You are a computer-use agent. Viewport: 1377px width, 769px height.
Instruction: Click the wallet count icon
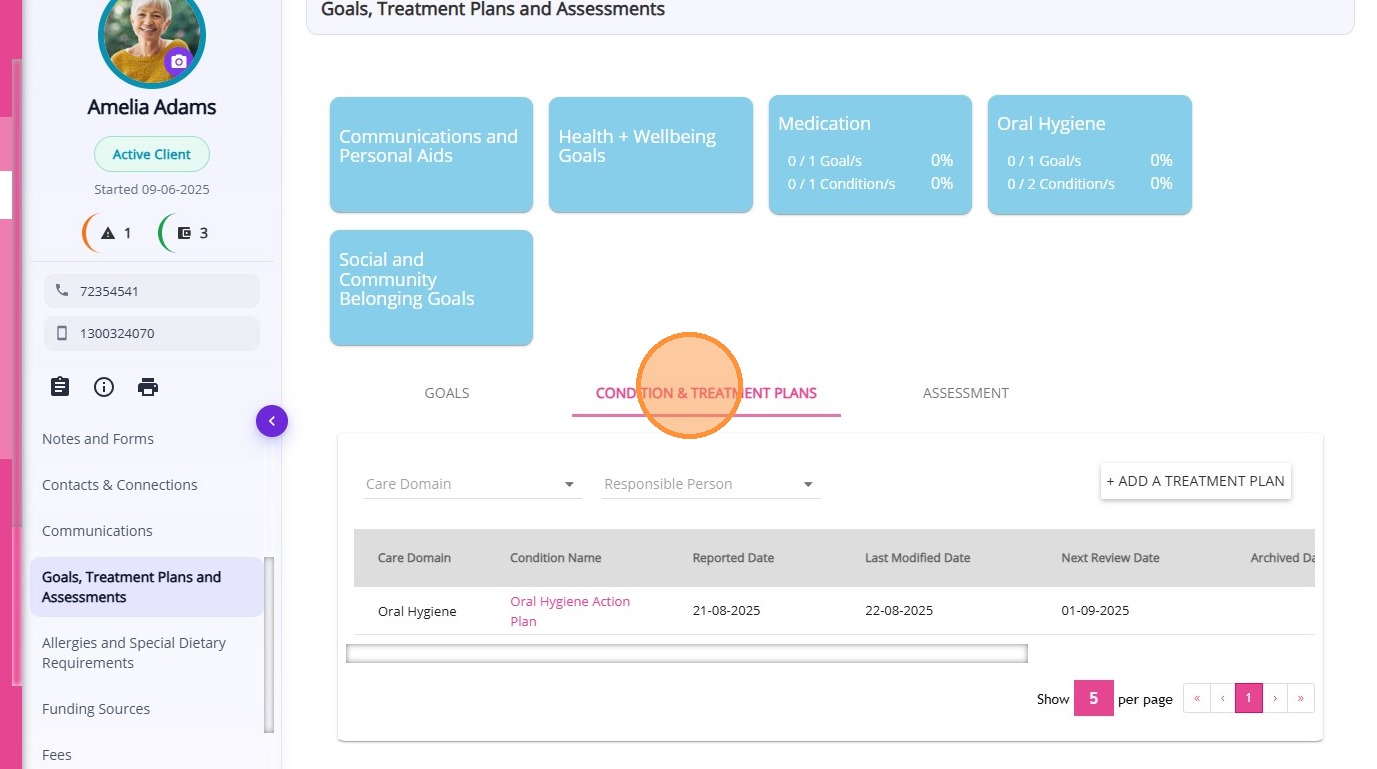point(184,233)
